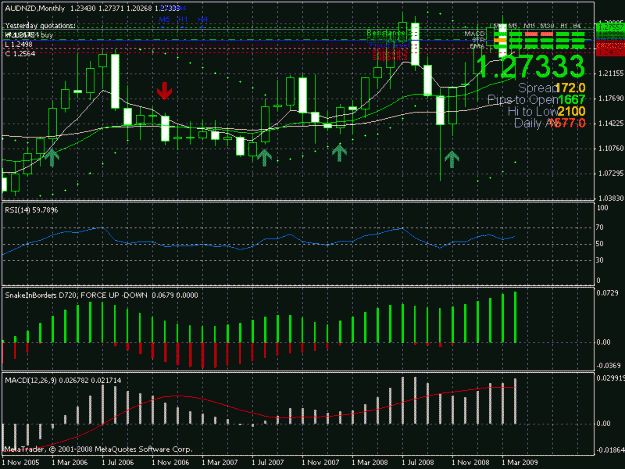Viewport: 625px width, 469px height.
Task: Click the blue M5 timeframe label
Action: point(164,19)
